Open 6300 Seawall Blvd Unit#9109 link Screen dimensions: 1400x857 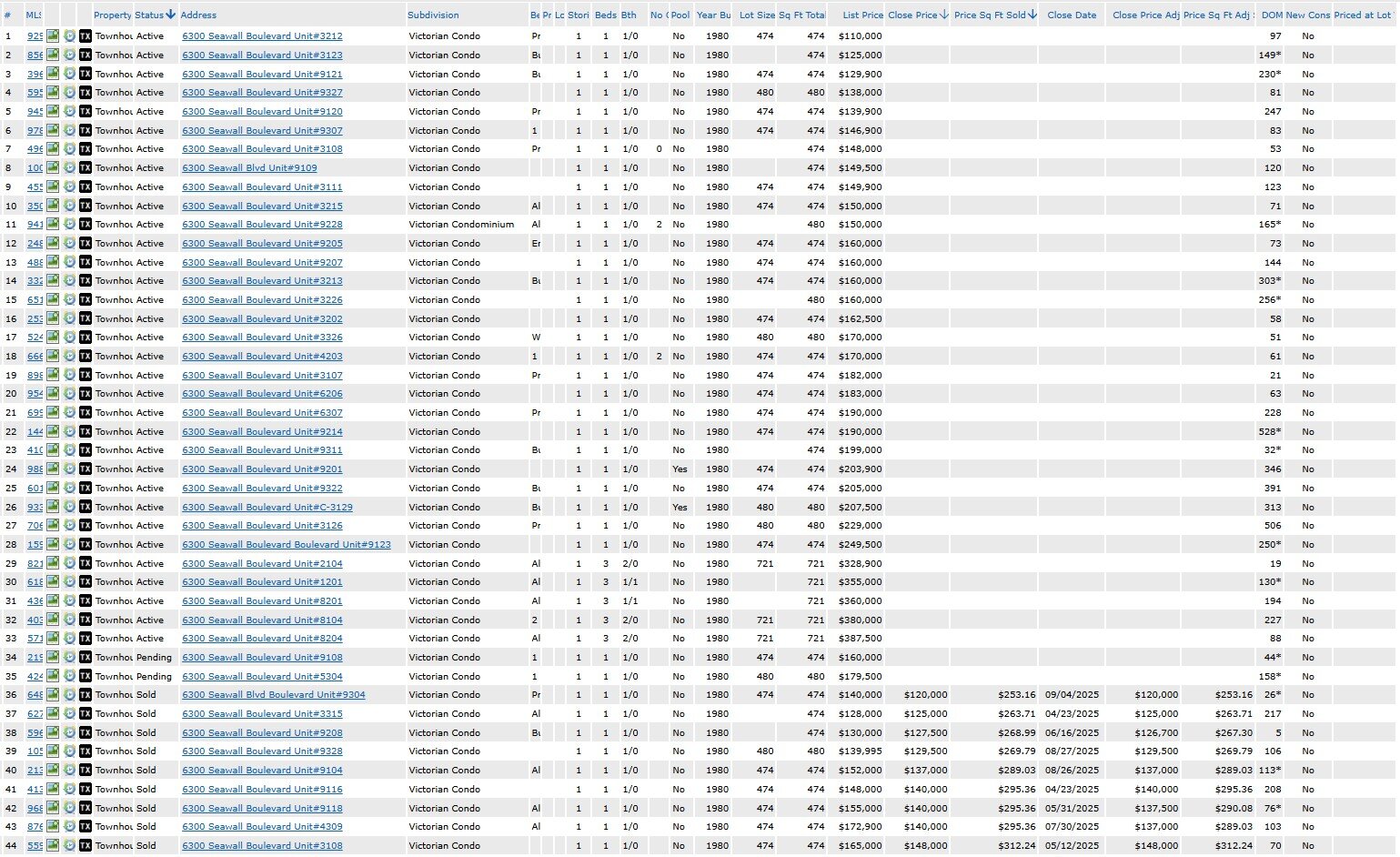(249, 168)
